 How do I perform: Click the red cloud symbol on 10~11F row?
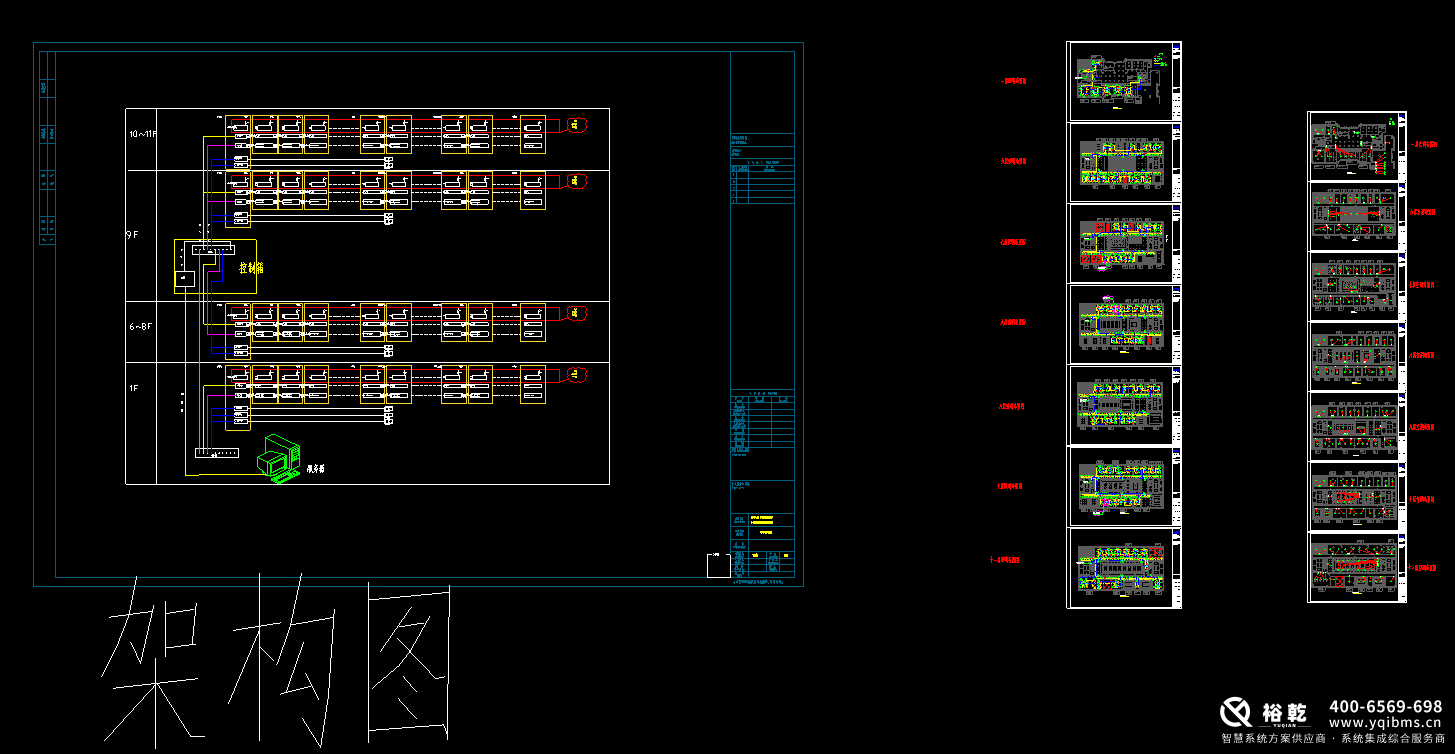[577, 125]
